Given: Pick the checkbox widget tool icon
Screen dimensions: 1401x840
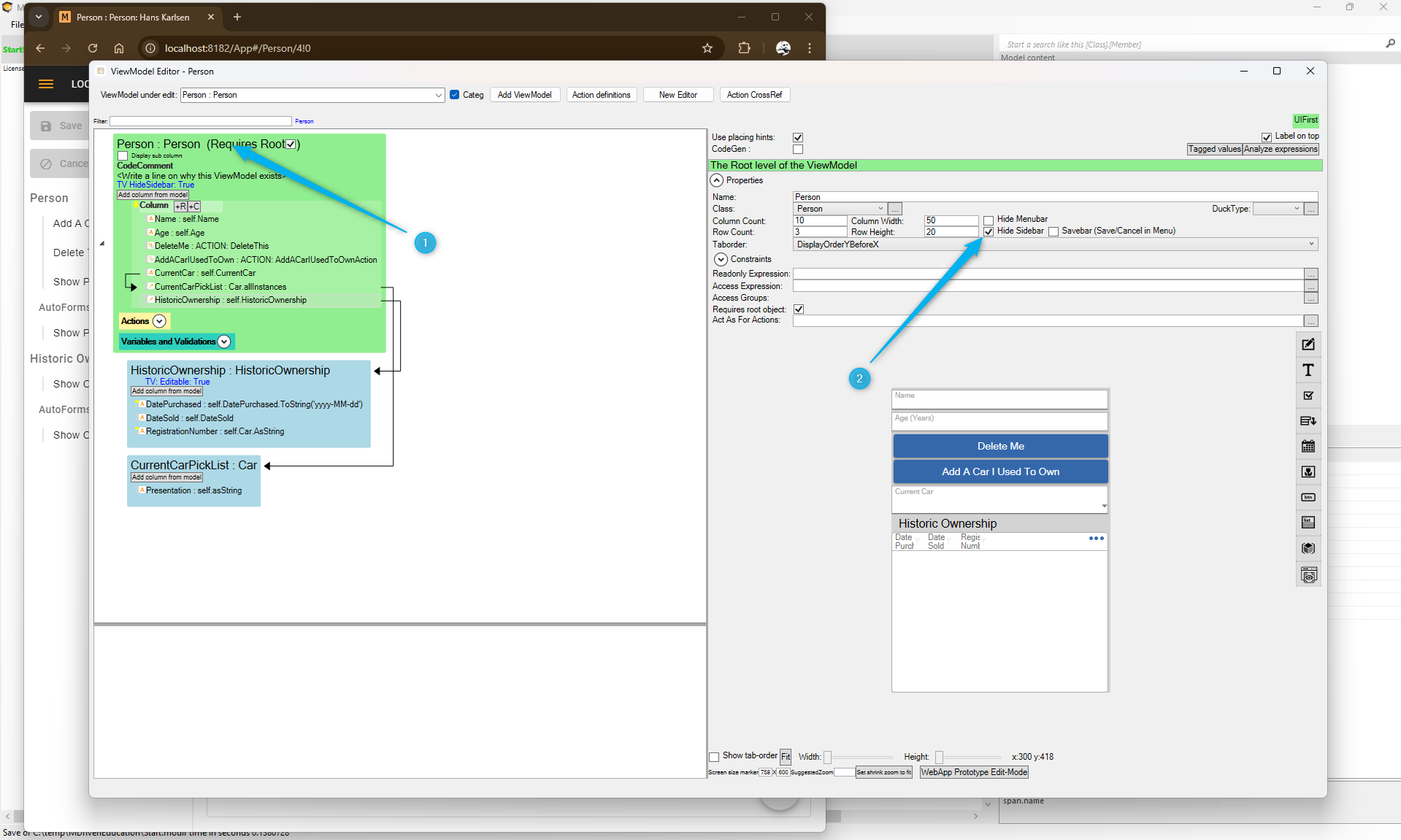Looking at the screenshot, I should point(1308,396).
